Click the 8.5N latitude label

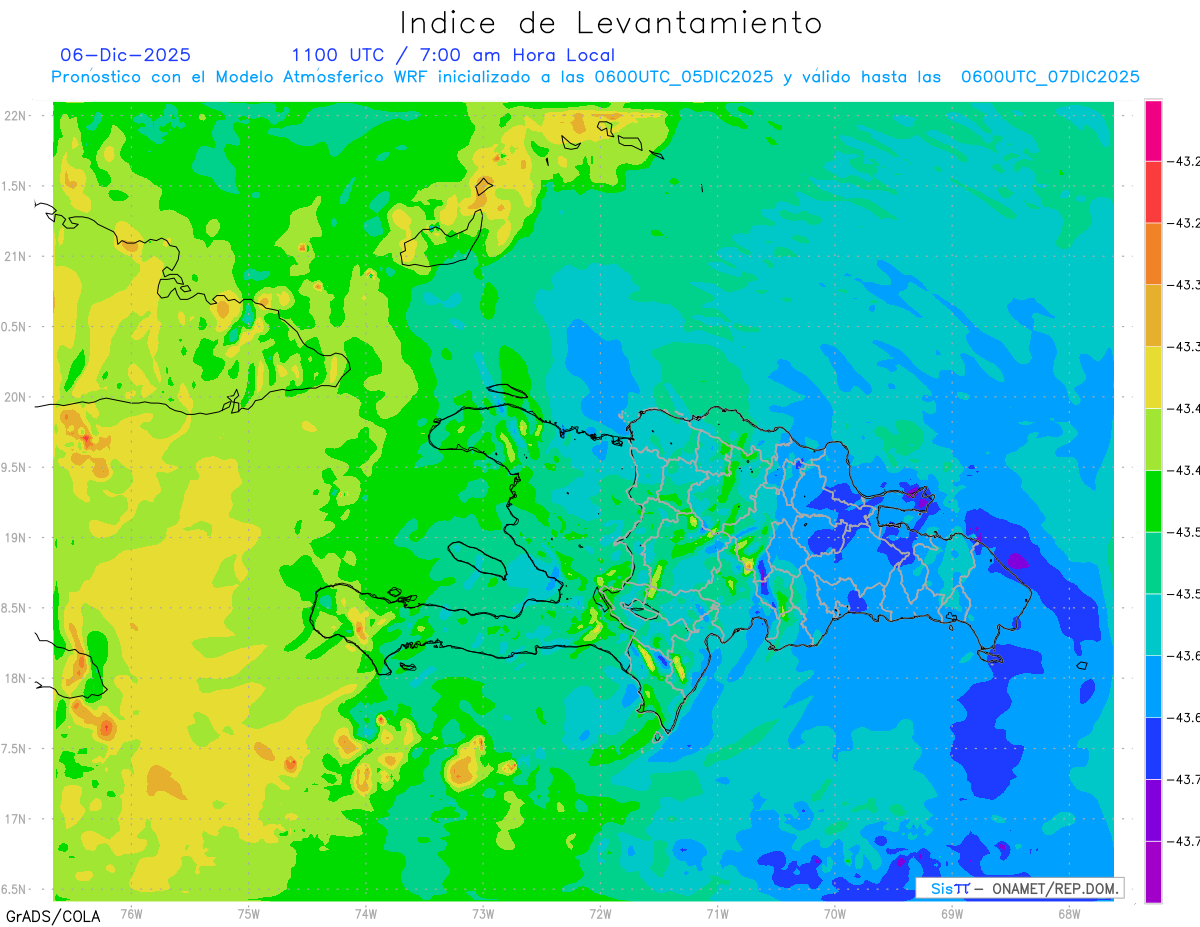[x=15, y=608]
